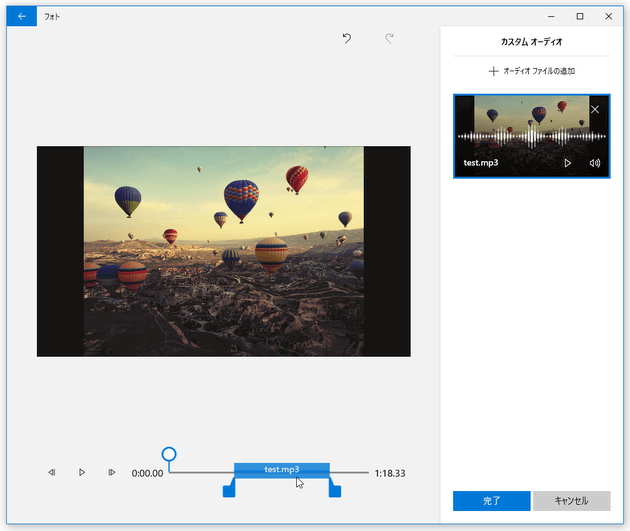Step forward one frame

coord(112,472)
